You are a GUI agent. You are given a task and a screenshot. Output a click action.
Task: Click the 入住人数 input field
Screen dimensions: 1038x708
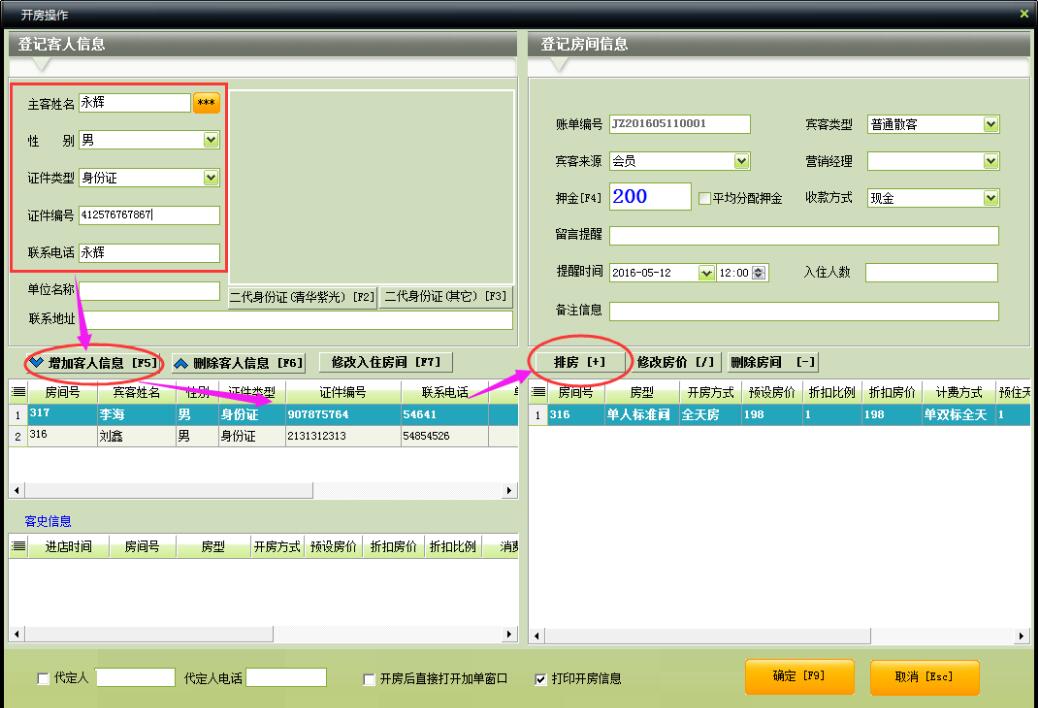(931, 273)
